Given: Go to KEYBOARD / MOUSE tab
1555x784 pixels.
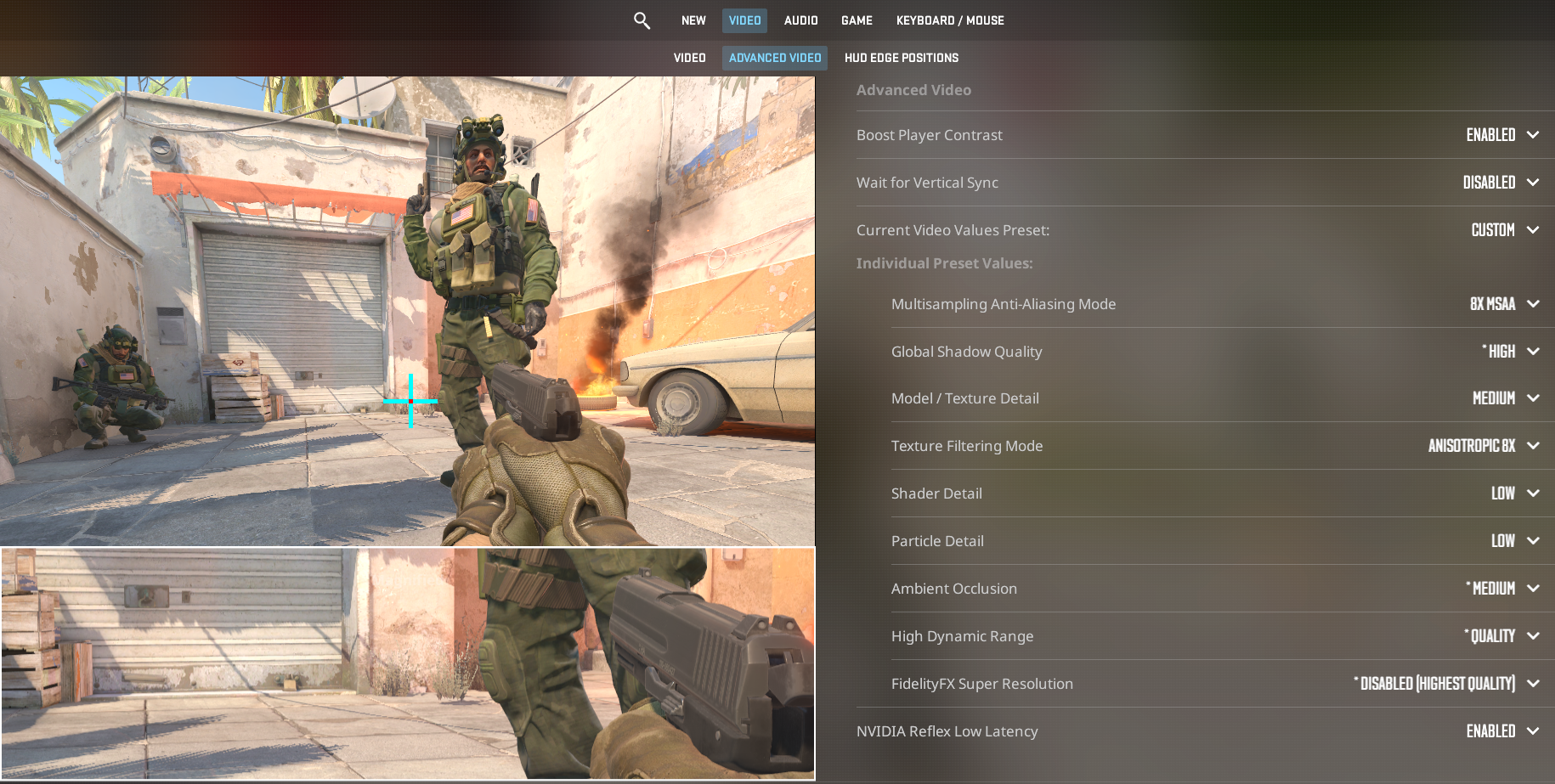Looking at the screenshot, I should (x=950, y=20).
